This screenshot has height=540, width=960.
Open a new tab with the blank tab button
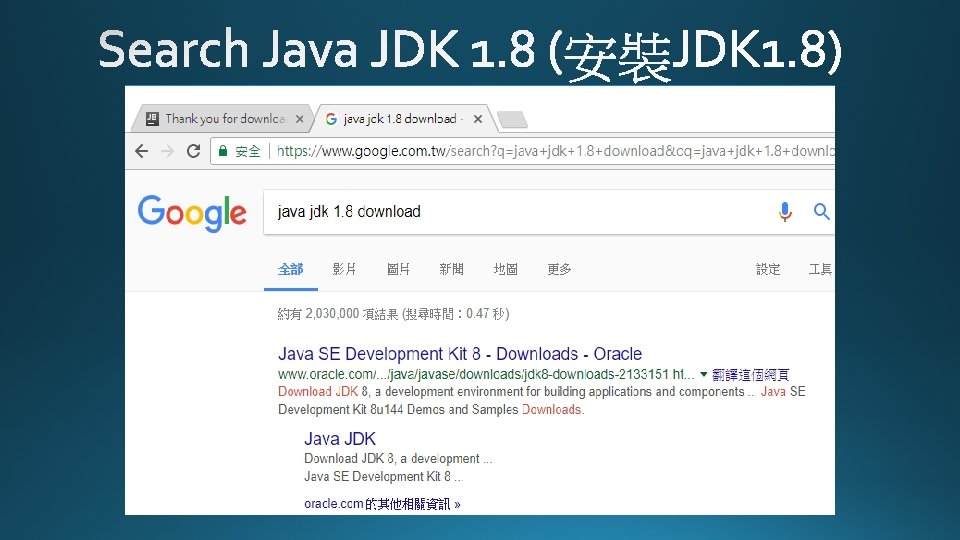(x=512, y=120)
